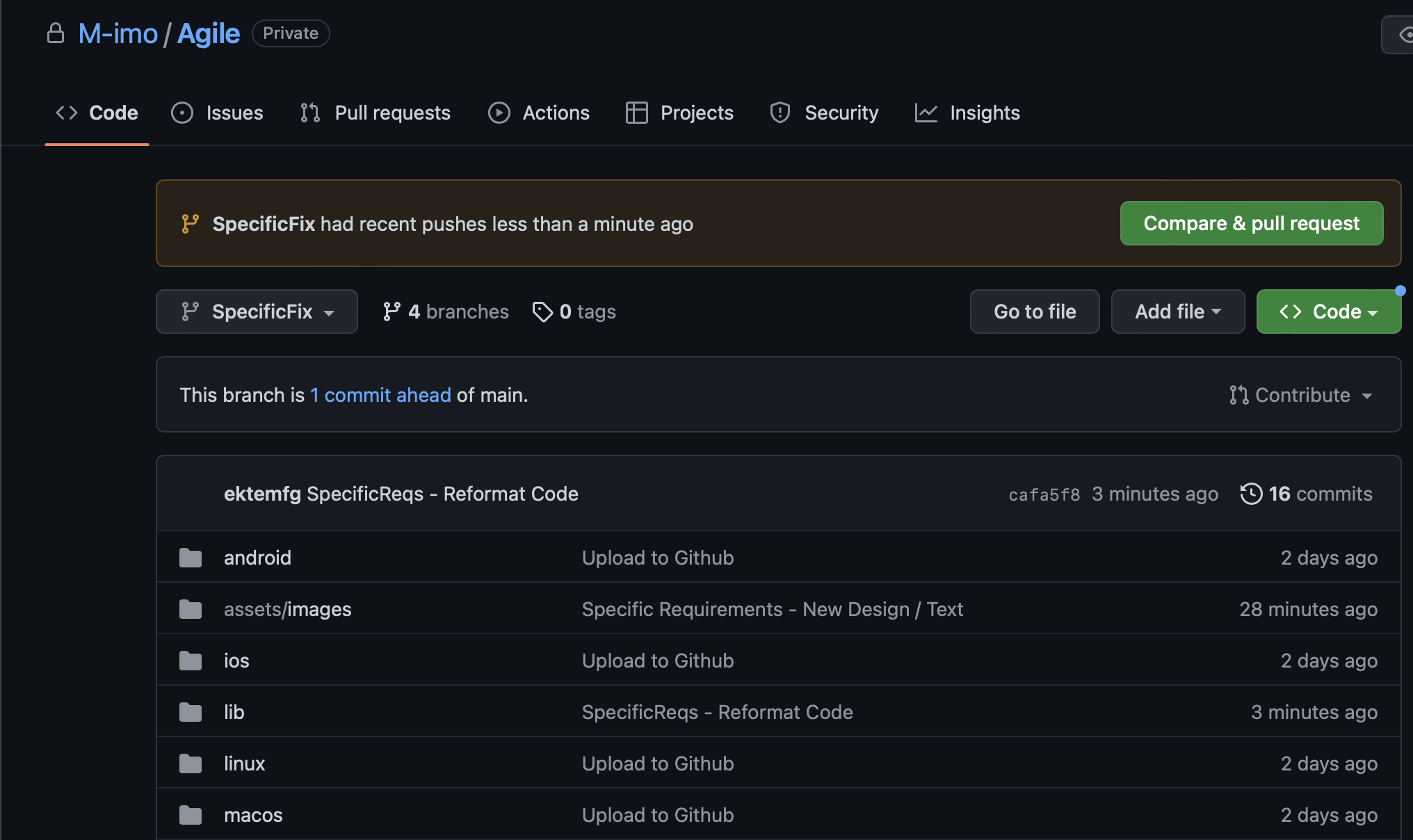Viewport: 1413px width, 840px height.
Task: Click the branches fork icon beside 4 branches
Action: click(x=391, y=312)
